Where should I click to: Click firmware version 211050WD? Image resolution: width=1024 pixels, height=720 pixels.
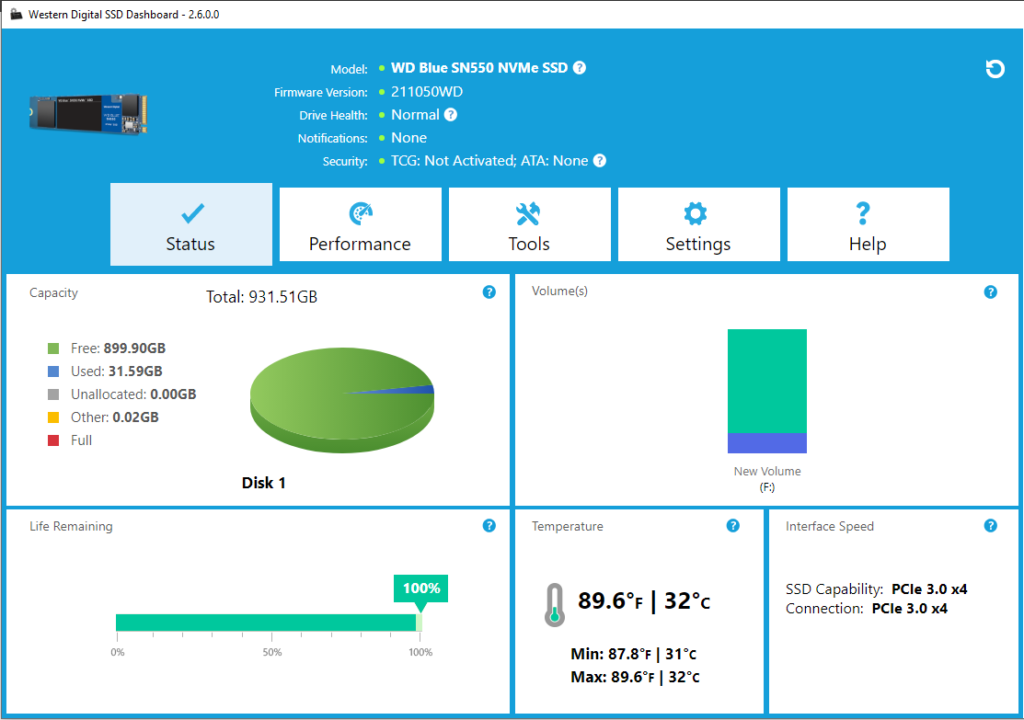[x=426, y=92]
